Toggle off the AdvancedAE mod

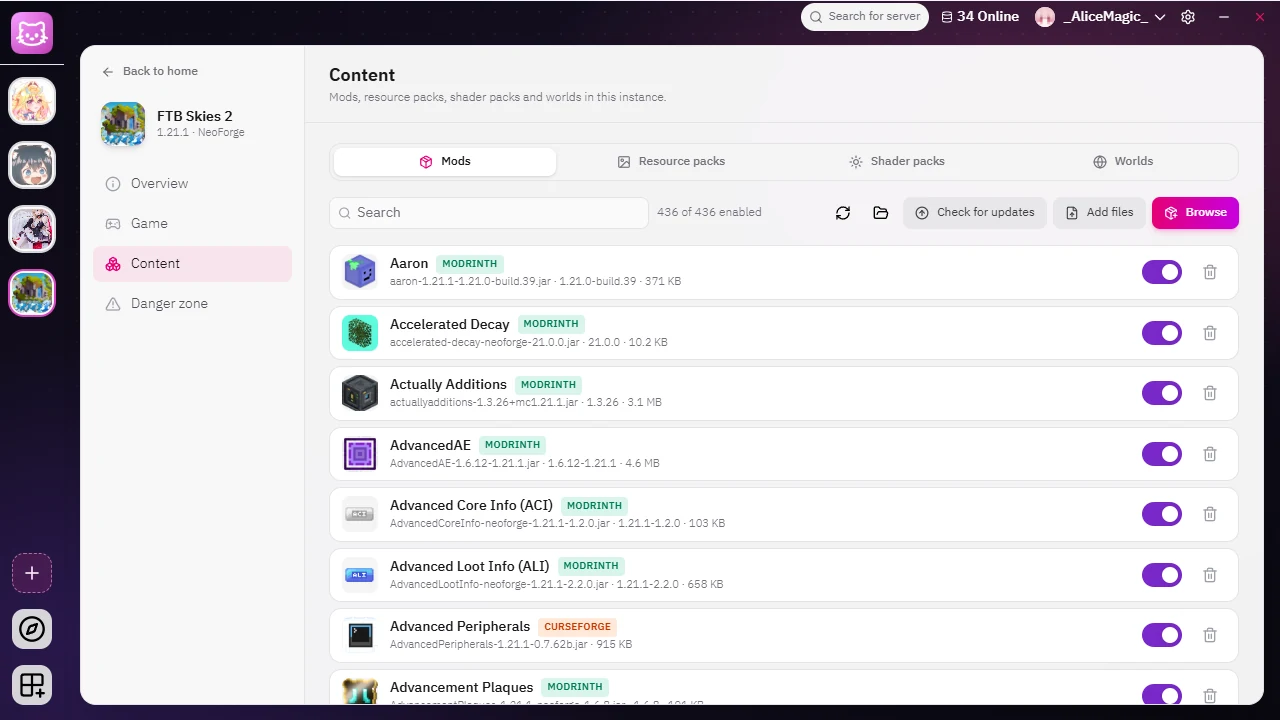click(x=1162, y=454)
